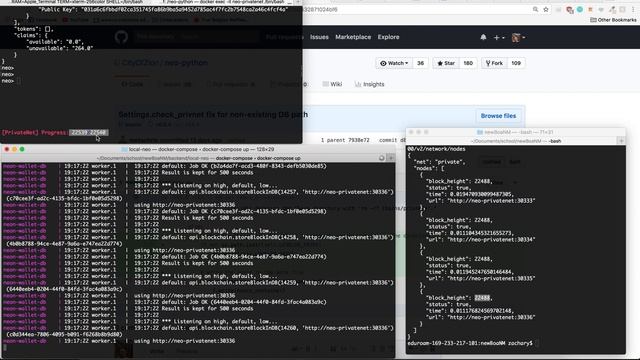Go to Issues in GitHub header

coord(319,37)
